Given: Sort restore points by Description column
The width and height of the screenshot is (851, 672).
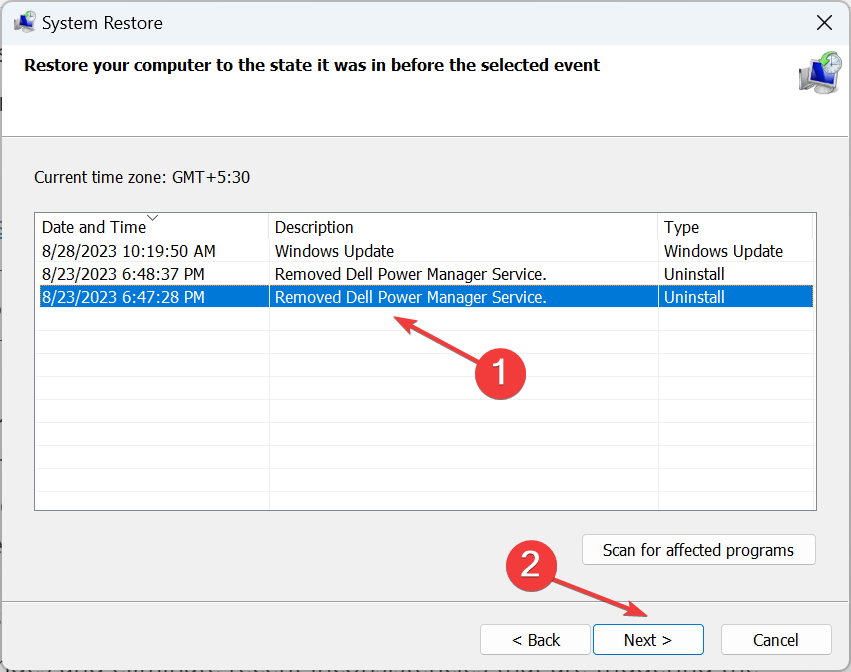Looking at the screenshot, I should point(314,227).
